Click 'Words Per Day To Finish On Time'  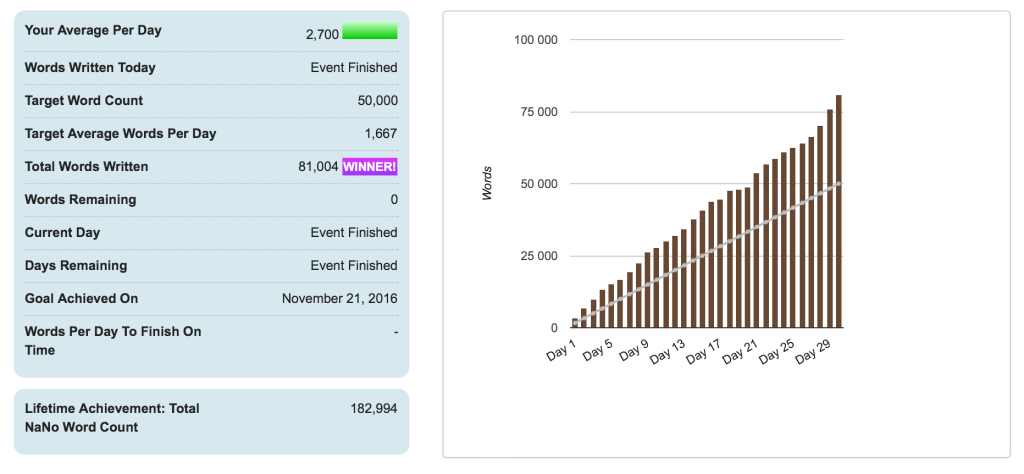click(x=113, y=341)
